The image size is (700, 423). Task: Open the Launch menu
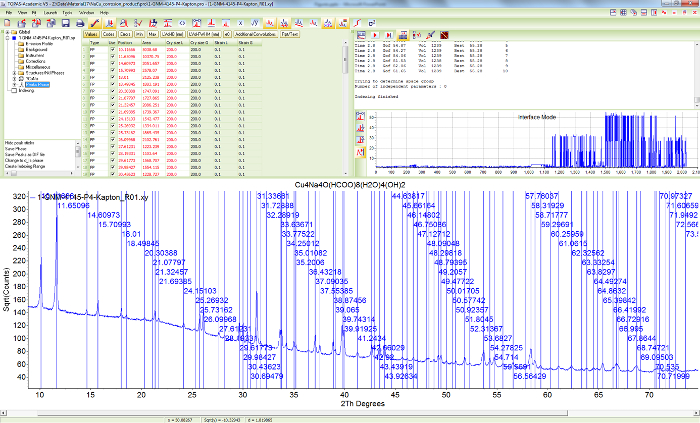click(x=51, y=11)
